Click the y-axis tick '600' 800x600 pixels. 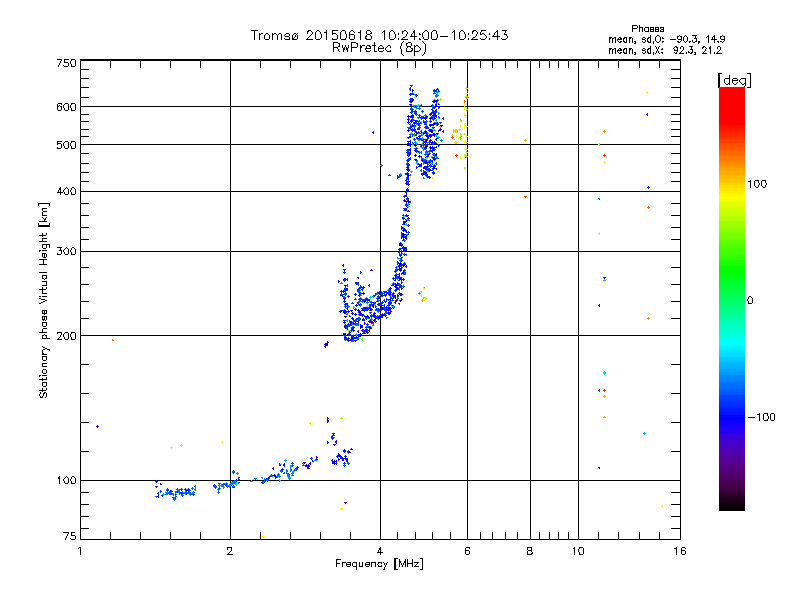pos(67,107)
